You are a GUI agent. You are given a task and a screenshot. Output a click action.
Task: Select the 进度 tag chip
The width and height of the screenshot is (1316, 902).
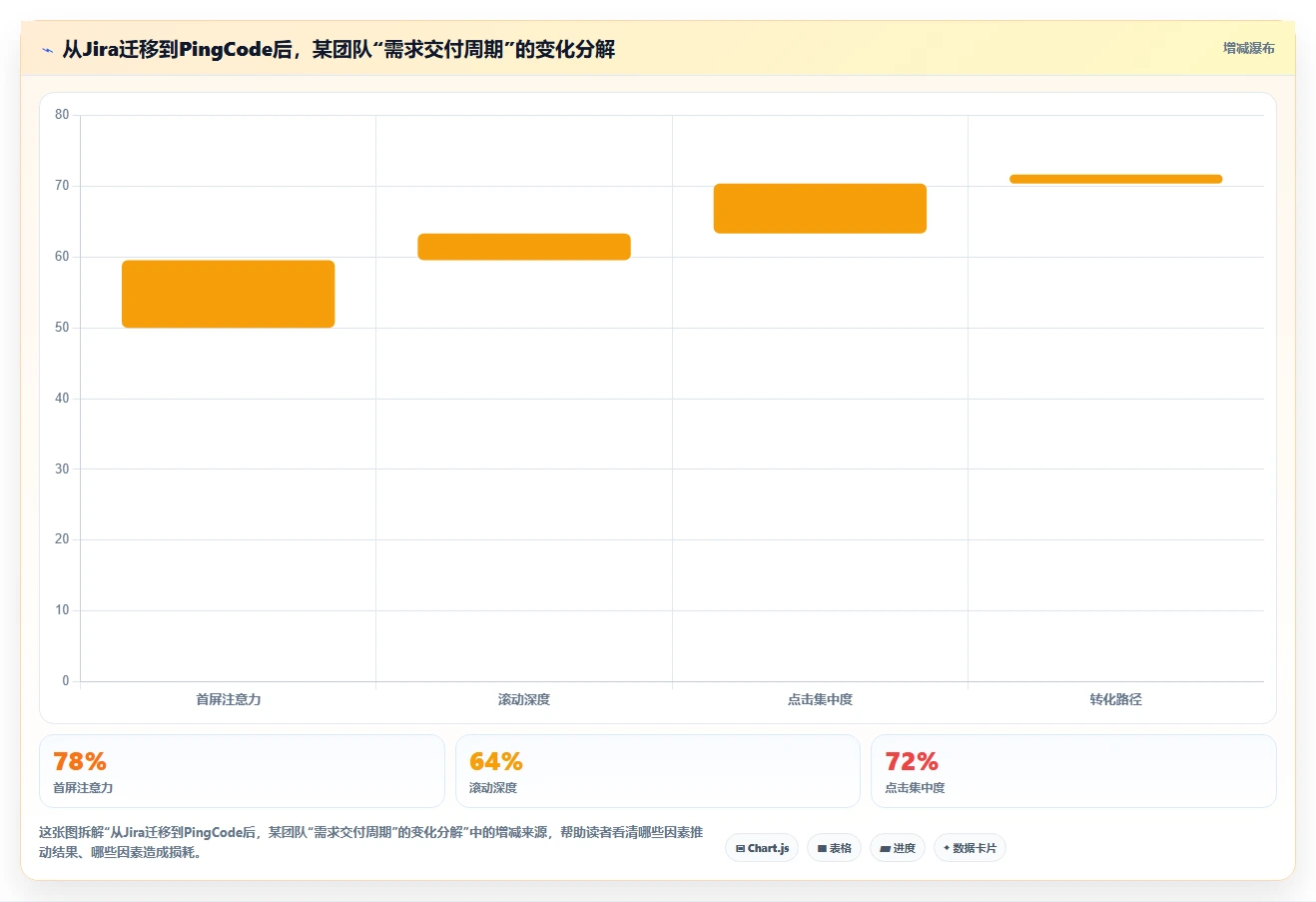[x=898, y=848]
